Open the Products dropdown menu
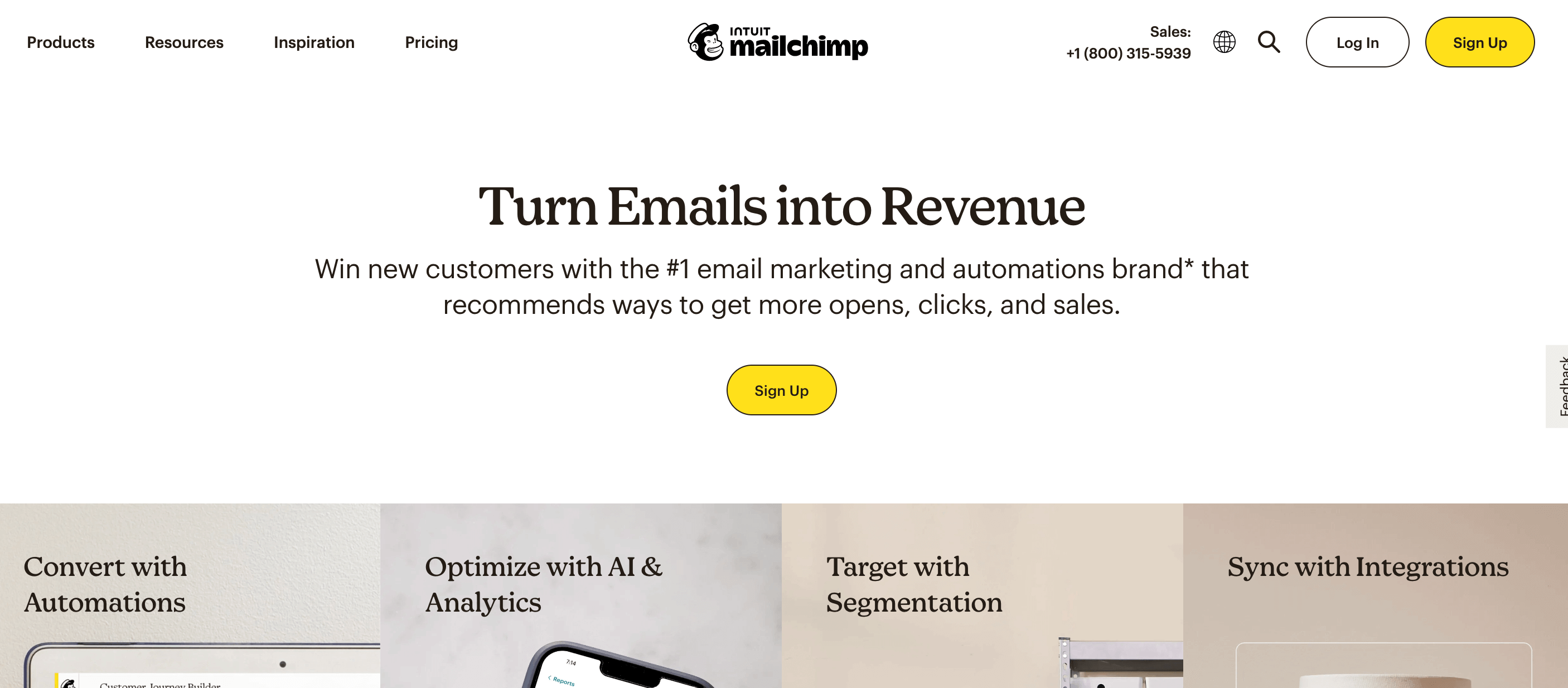This screenshot has width=1568, height=688. pos(61,41)
